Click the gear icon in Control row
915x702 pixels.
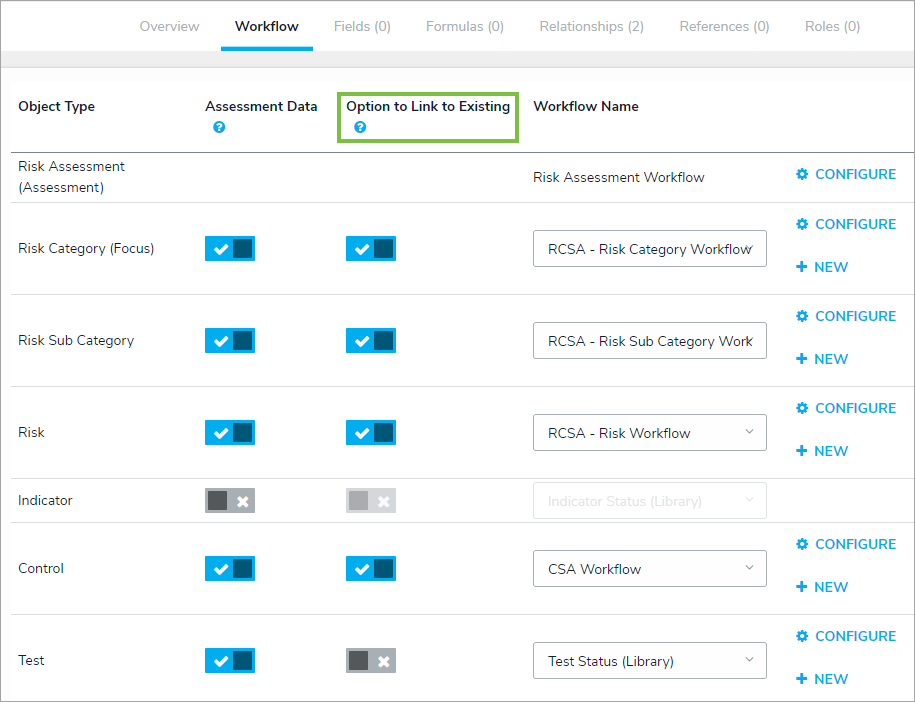click(802, 544)
